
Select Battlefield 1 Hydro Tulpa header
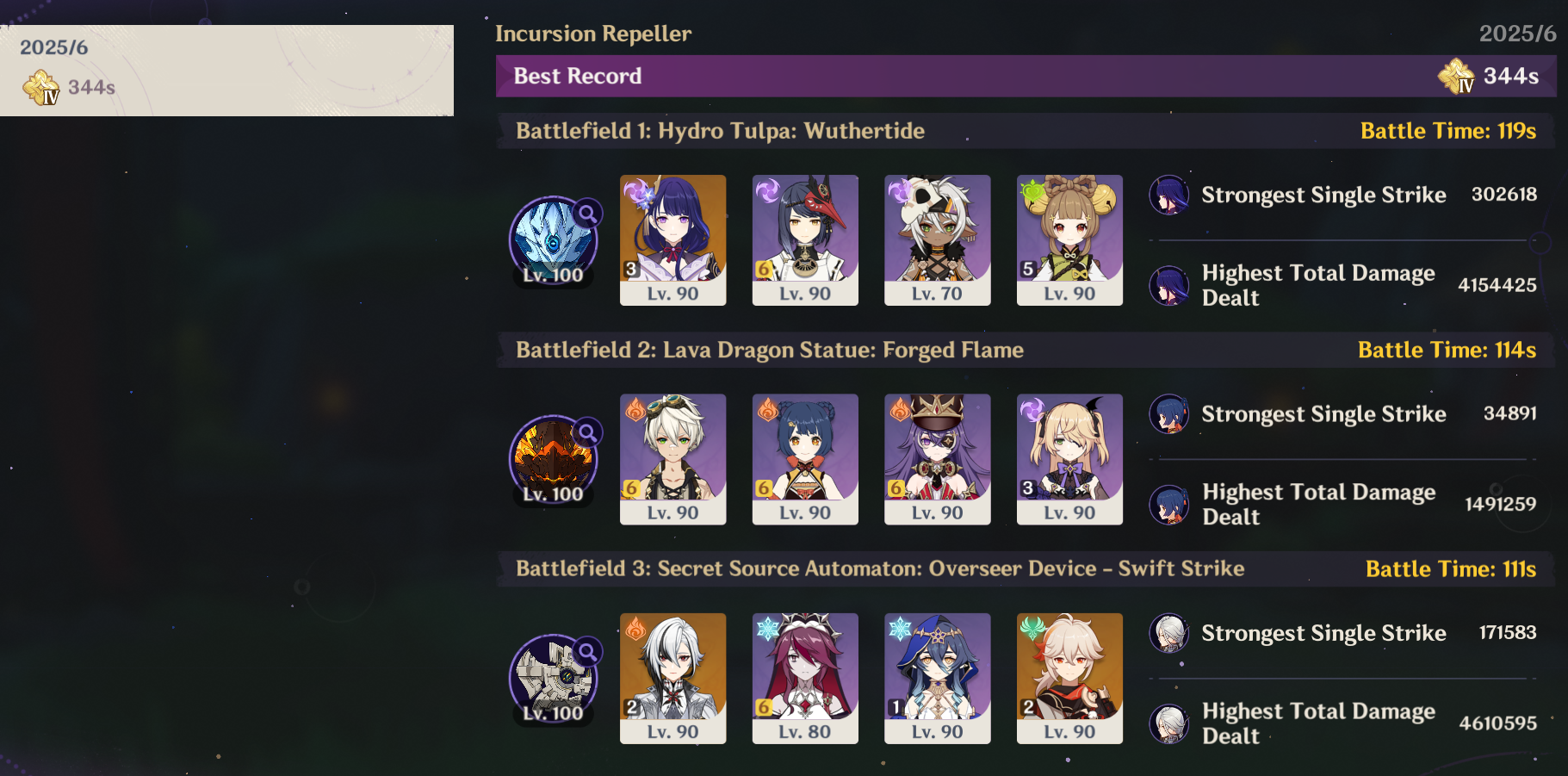1026,131
